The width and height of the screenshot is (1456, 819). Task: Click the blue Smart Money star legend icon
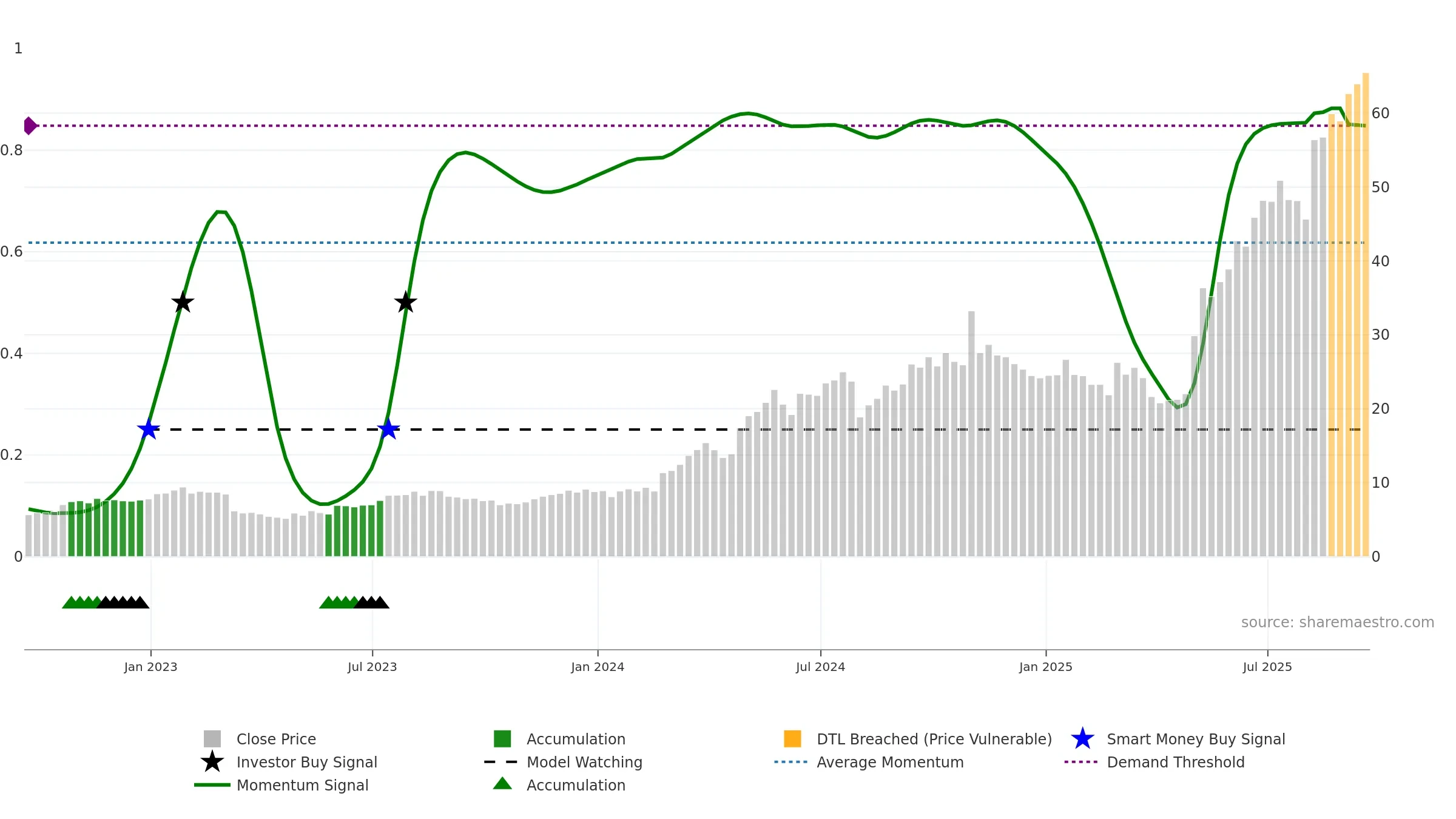[1082, 739]
